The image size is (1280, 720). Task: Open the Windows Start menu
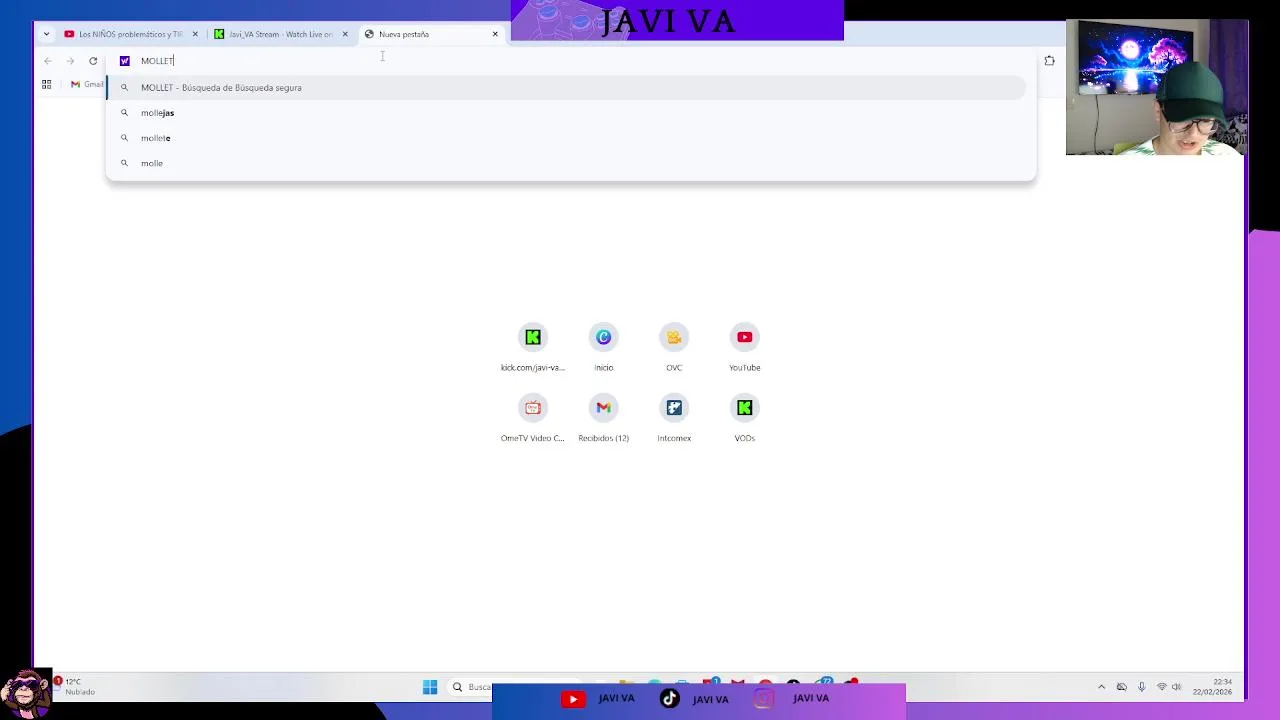[x=430, y=687]
